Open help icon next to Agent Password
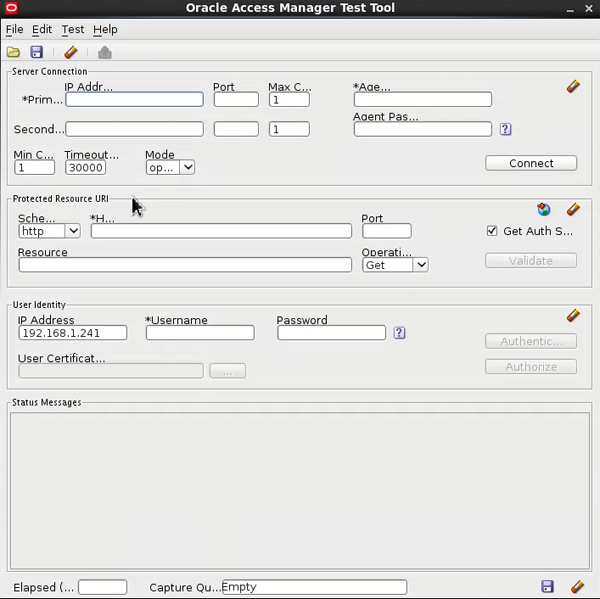 [505, 129]
